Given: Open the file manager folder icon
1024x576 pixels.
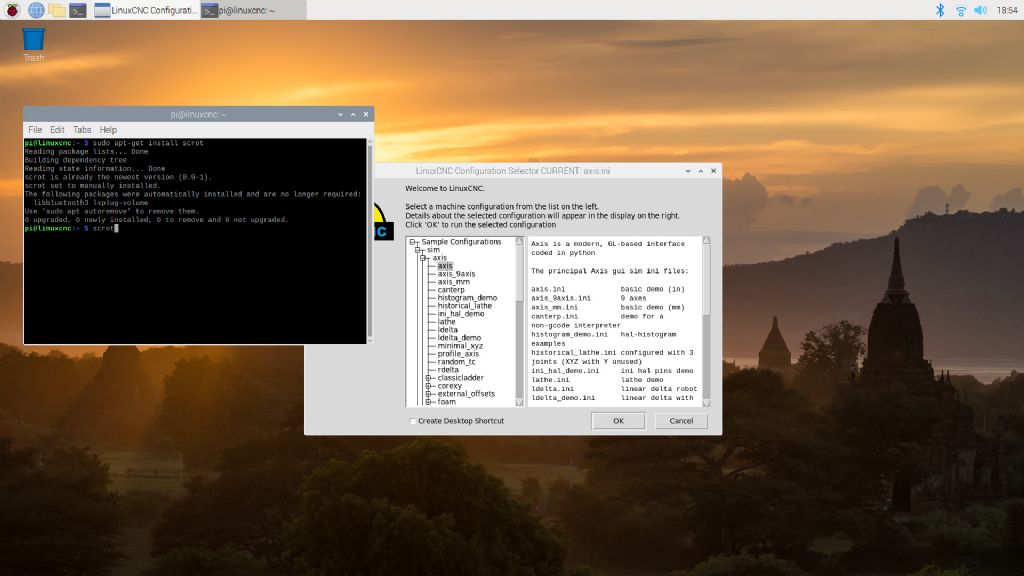Looking at the screenshot, I should [x=57, y=10].
